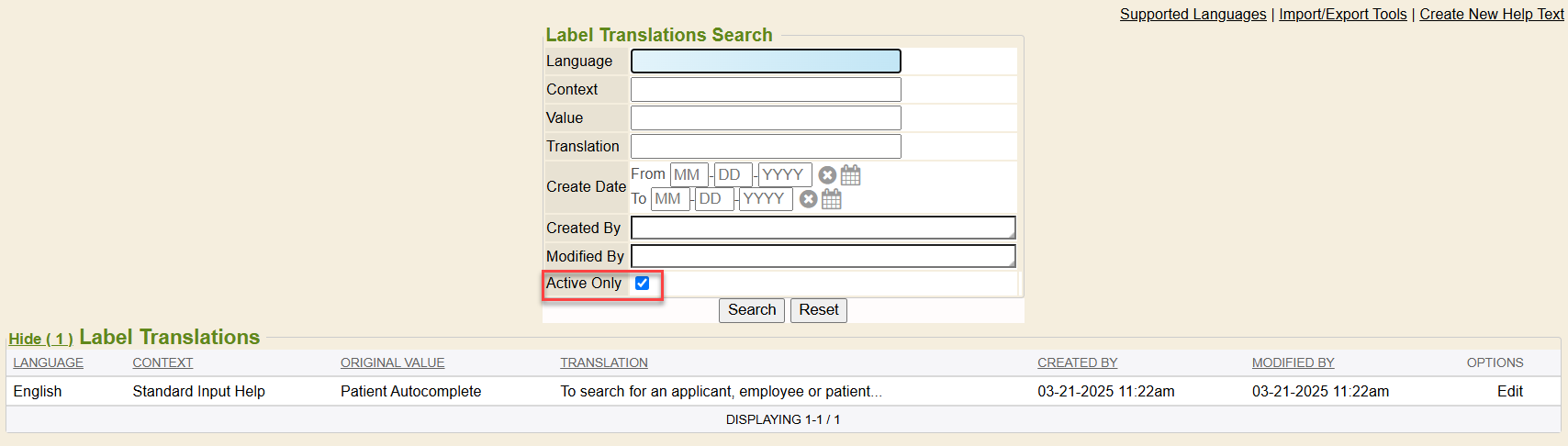The image size is (1568, 446).
Task: Clear the From create date
Action: [x=827, y=174]
